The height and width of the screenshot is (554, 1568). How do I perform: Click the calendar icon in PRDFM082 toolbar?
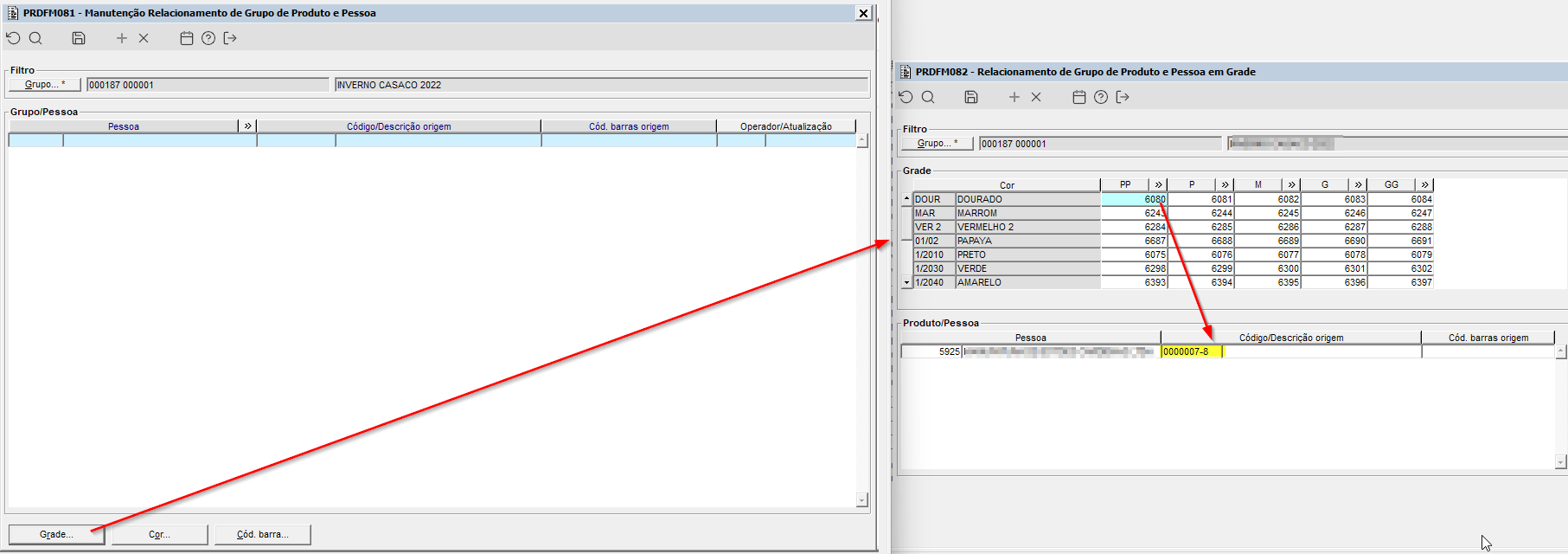click(1078, 97)
